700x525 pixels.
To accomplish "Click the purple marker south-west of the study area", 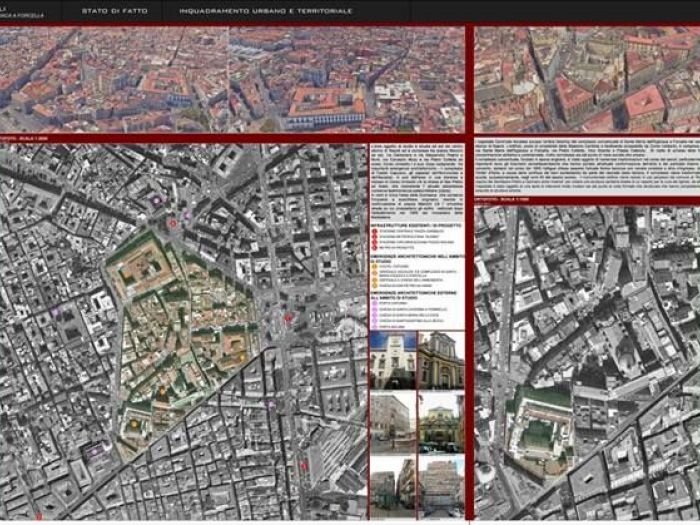I will 94,452.
